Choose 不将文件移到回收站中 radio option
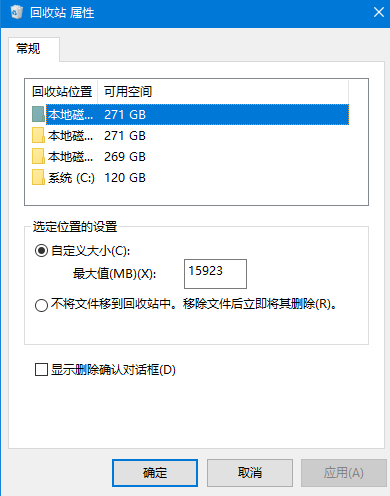The width and height of the screenshot is (390, 496). [x=41, y=305]
